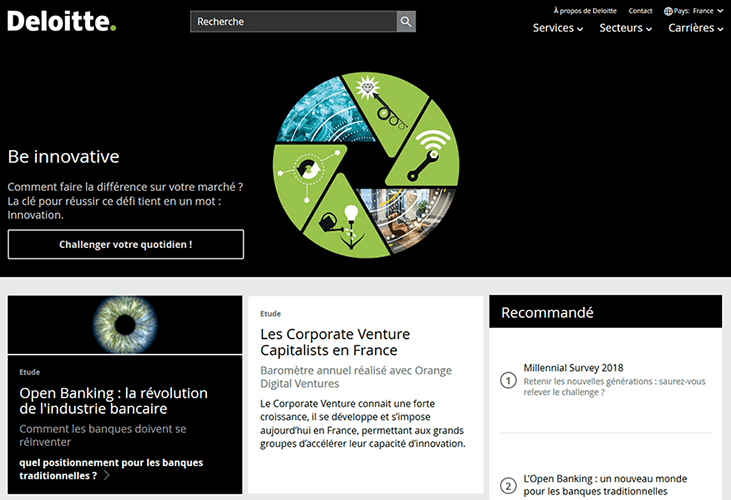Open Les Corporate Venture Capitalists article
Screen dimensions: 731x500
(335, 342)
